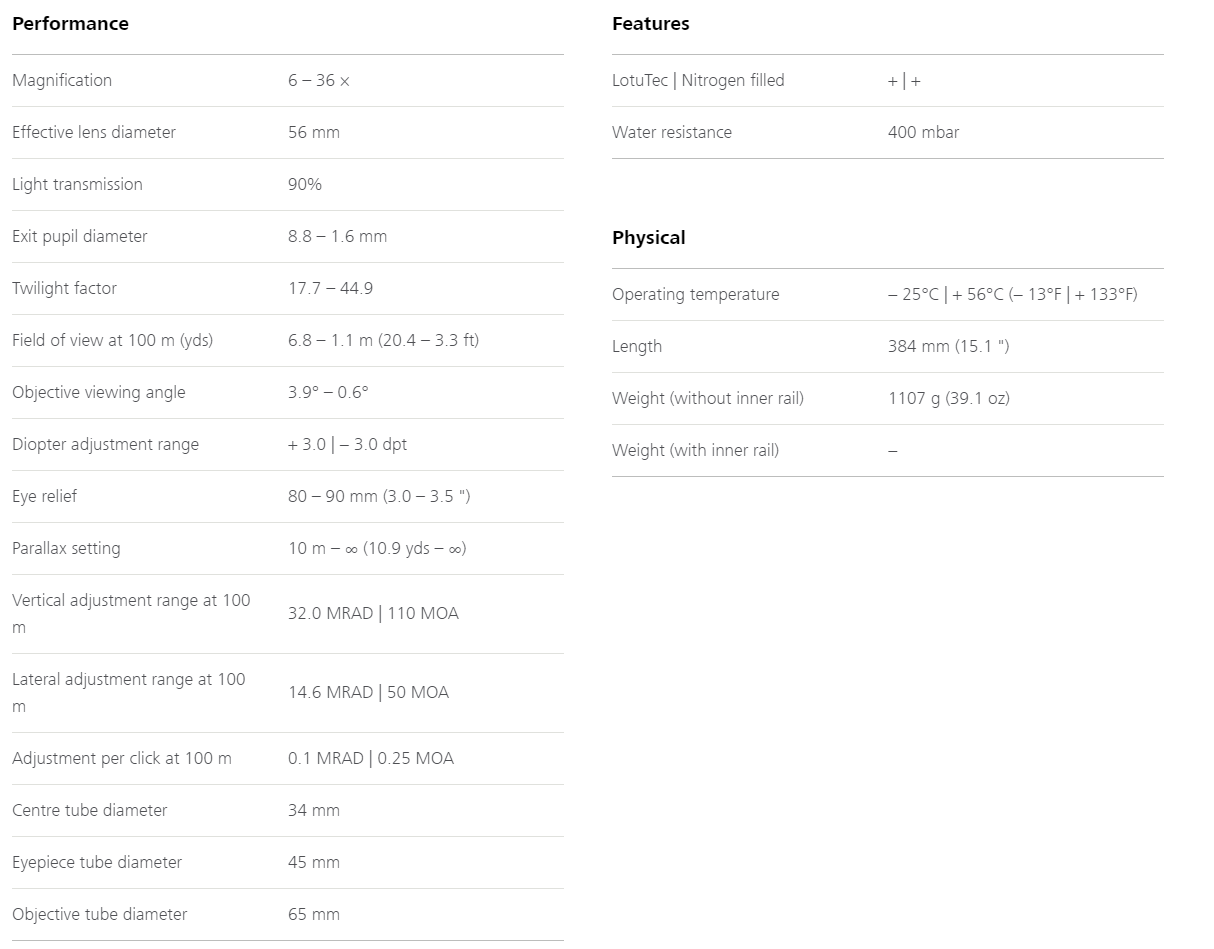
Task: Click the Parallax setting label
Action: [x=66, y=548]
